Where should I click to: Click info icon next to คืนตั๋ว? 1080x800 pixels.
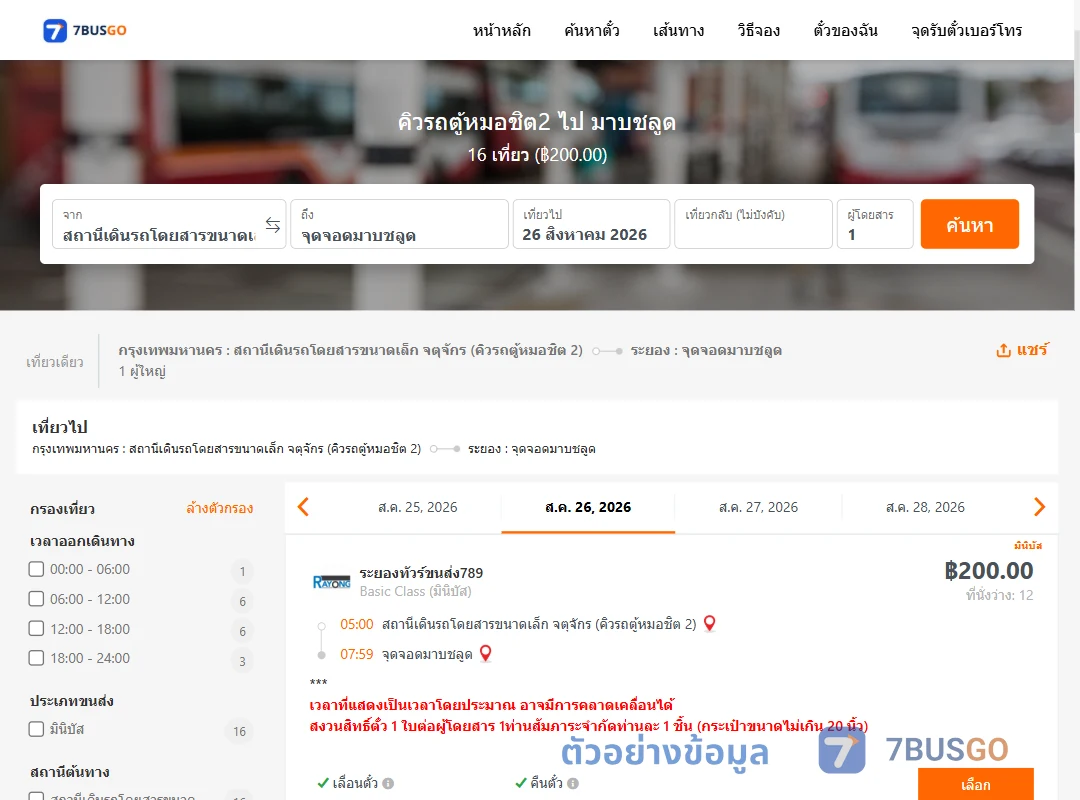pos(573,783)
